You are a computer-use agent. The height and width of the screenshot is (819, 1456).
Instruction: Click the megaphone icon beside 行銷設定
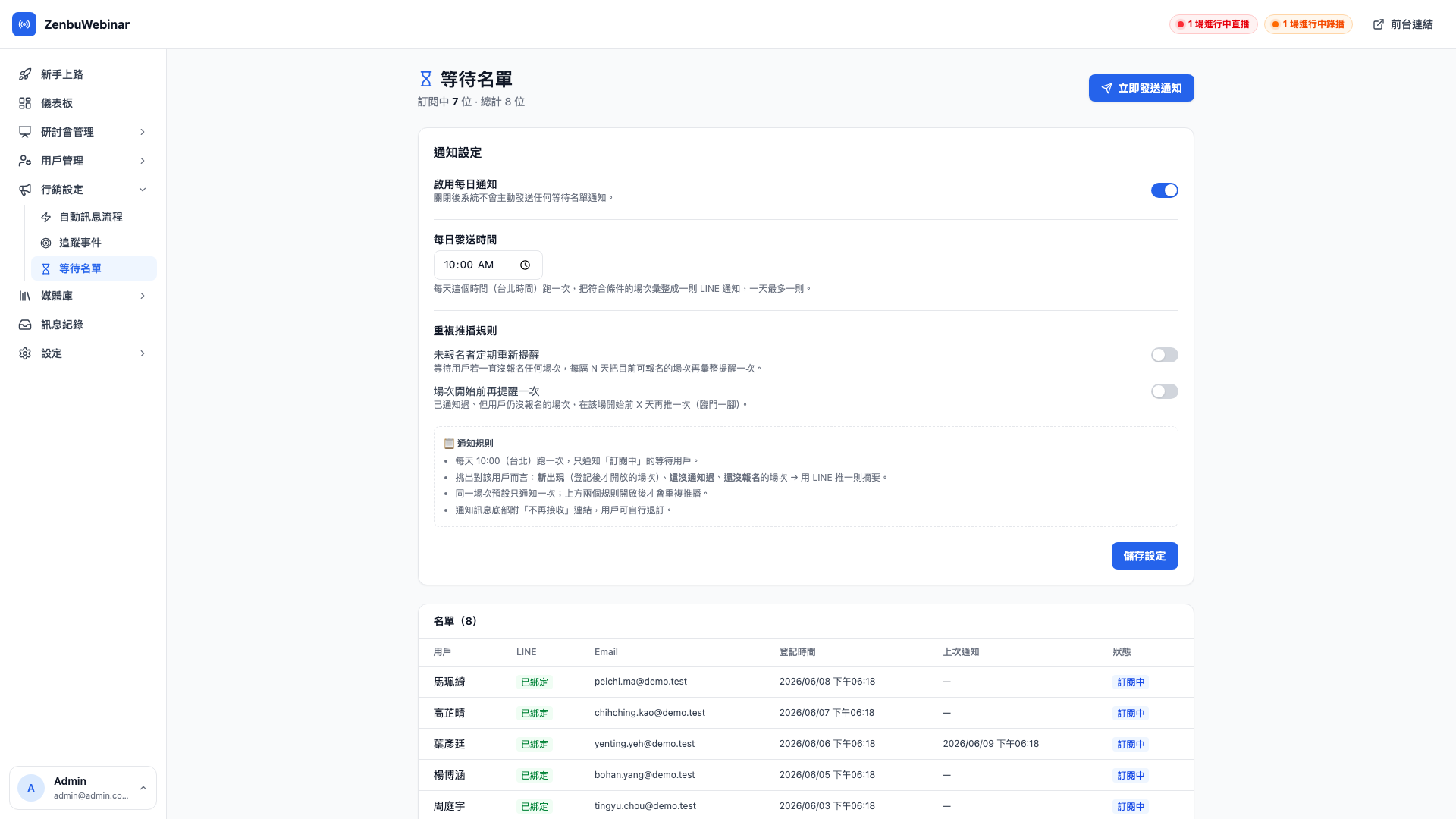pos(25,190)
